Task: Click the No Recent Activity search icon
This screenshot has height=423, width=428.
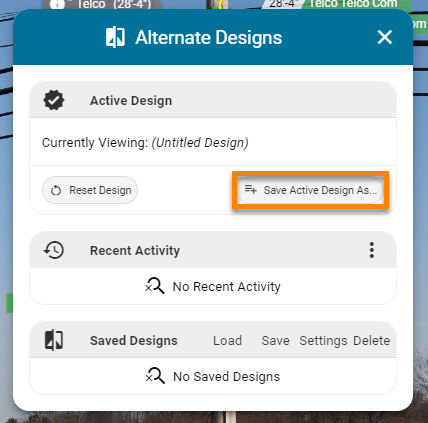Action: coord(155,286)
